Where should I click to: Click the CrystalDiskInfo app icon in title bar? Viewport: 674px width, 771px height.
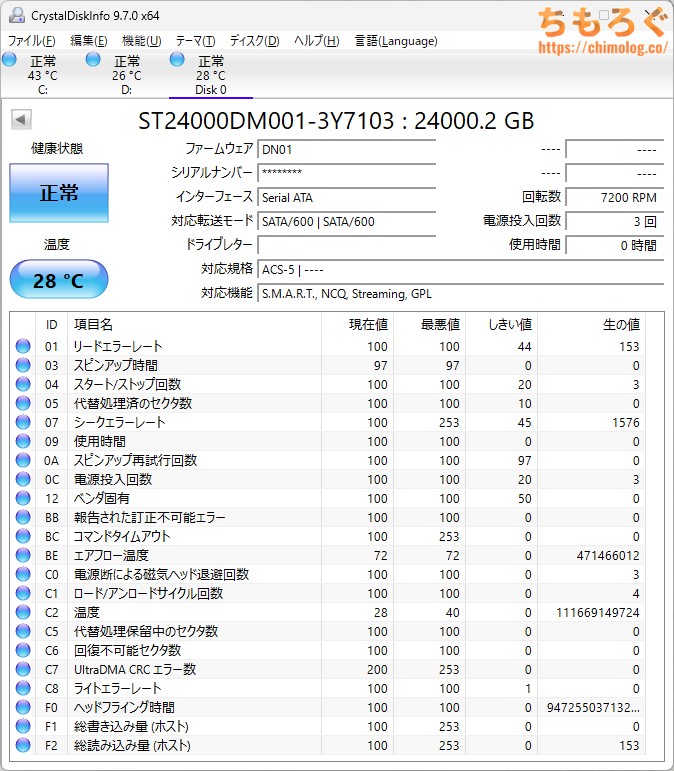point(17,15)
